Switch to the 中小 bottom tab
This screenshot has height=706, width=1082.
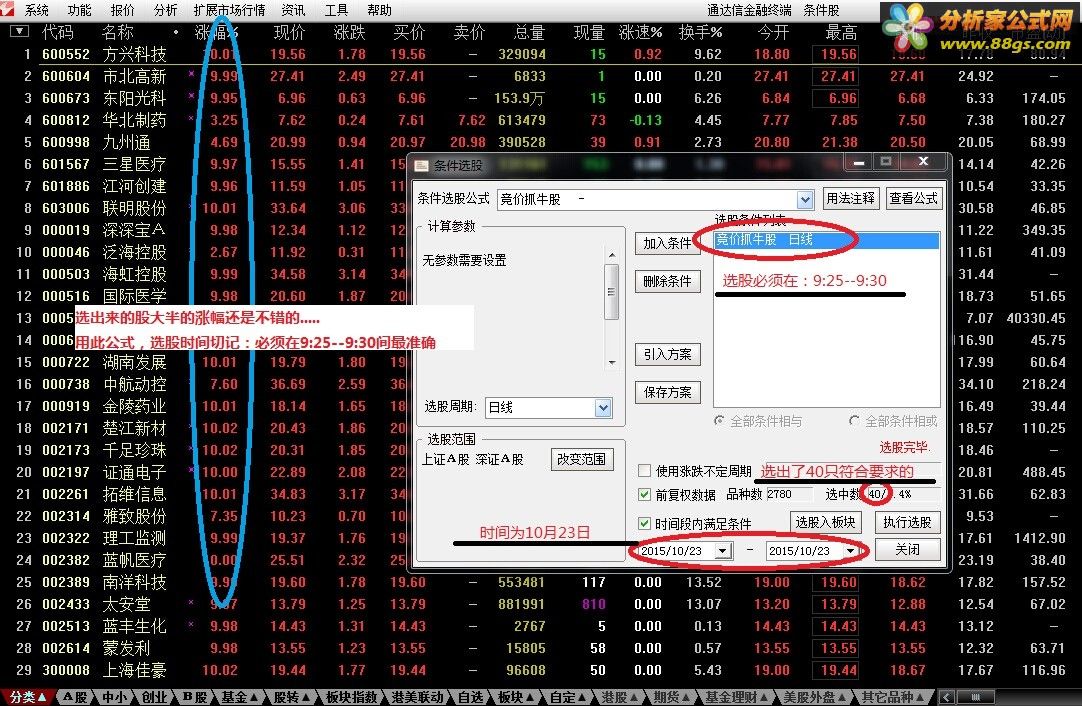click(114, 697)
